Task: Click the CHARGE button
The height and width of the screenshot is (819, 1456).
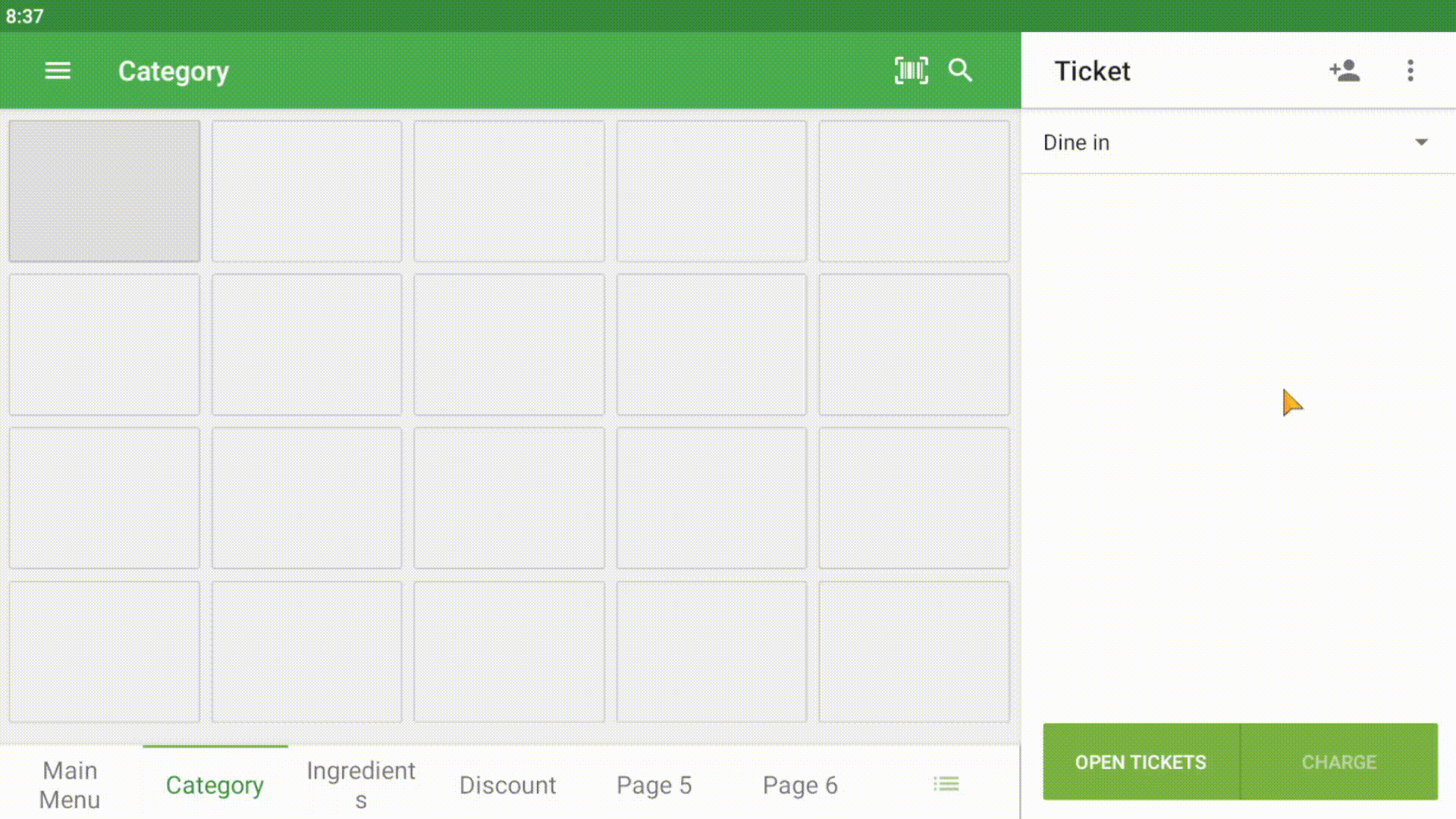Action: pos(1338,762)
